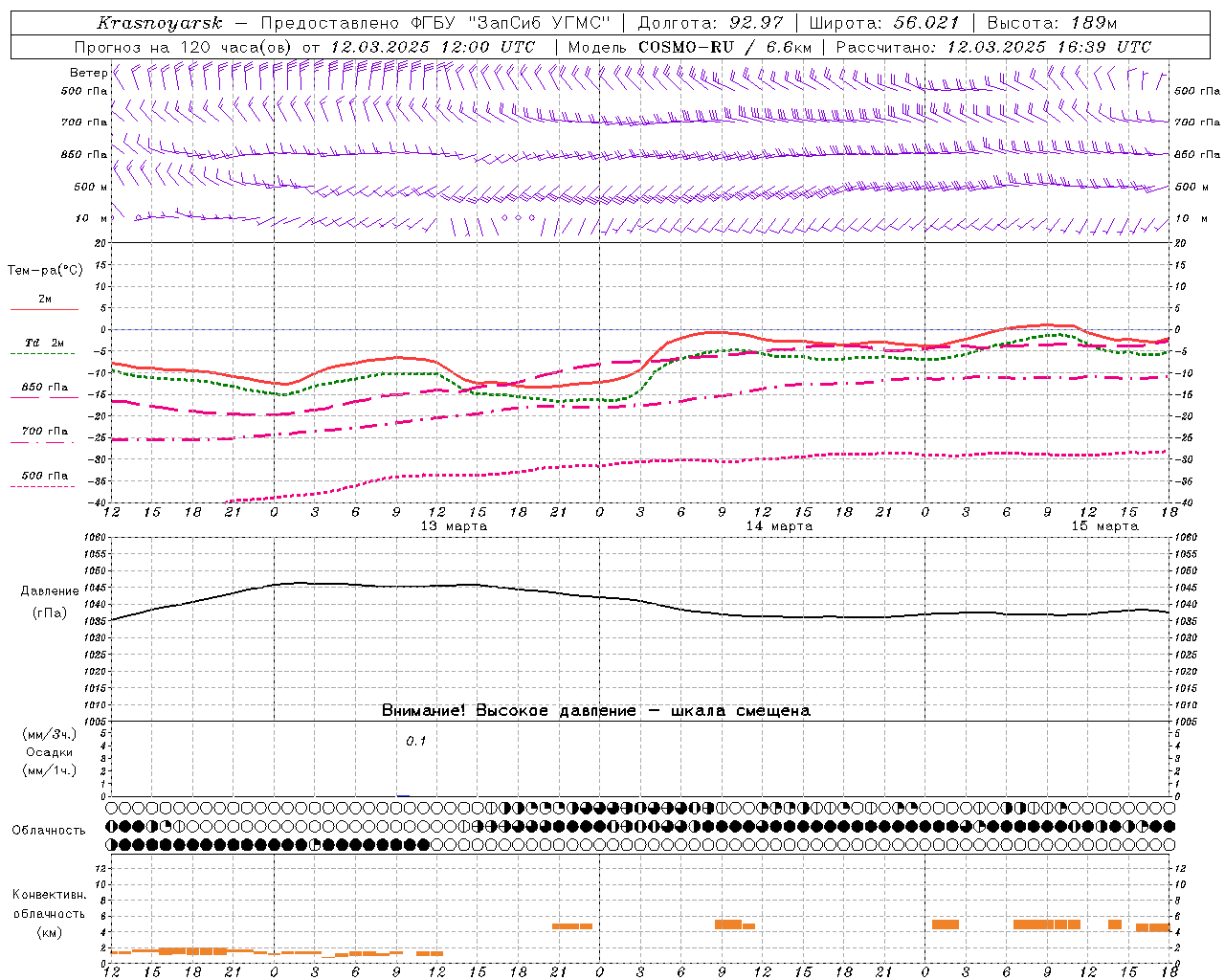Click the "Тем-ра(°C)" temperature panel label
The height and width of the screenshot is (980, 1225).
(x=46, y=271)
